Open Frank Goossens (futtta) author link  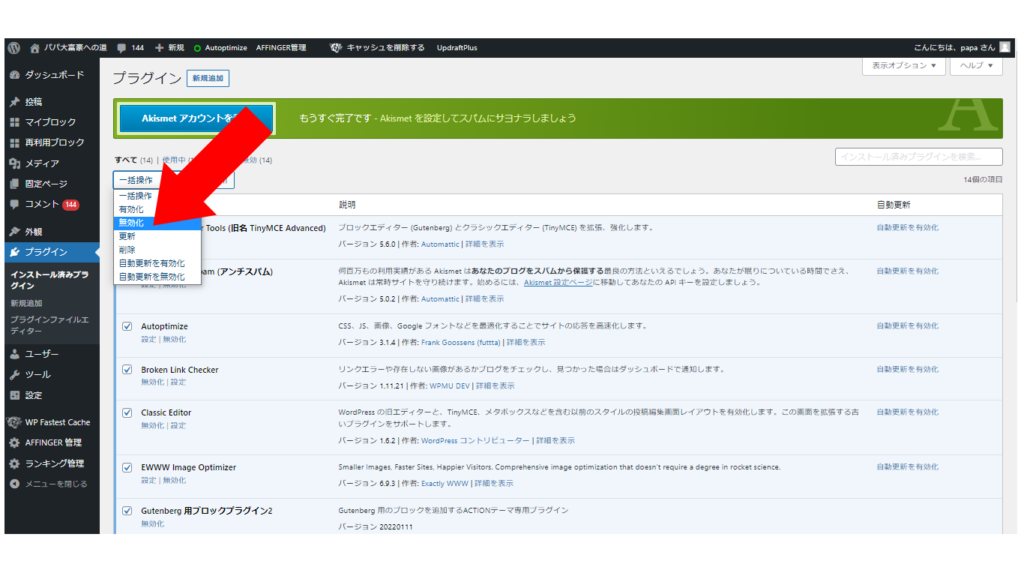(460, 342)
